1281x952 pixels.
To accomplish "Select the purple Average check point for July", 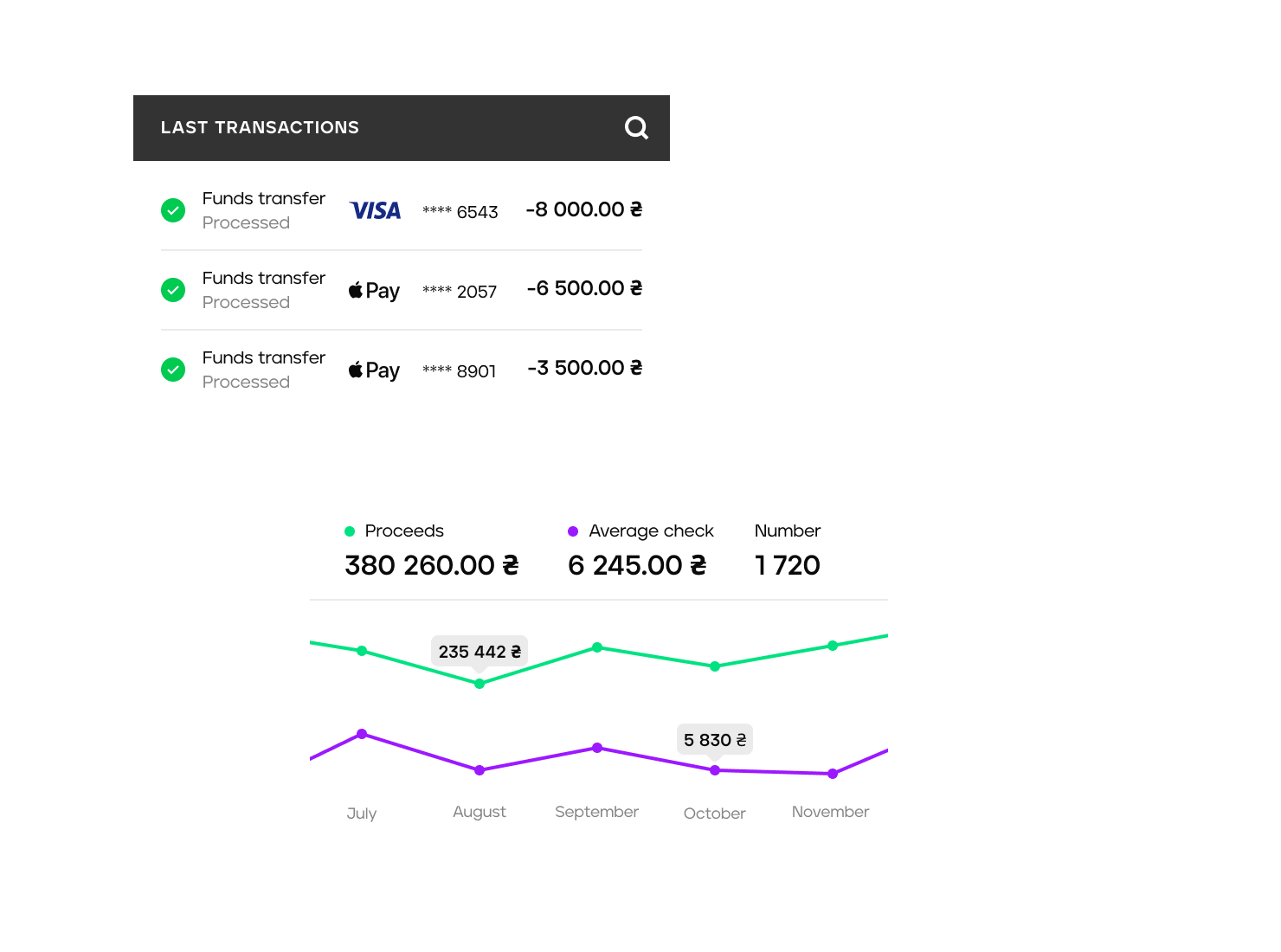I will (362, 734).
